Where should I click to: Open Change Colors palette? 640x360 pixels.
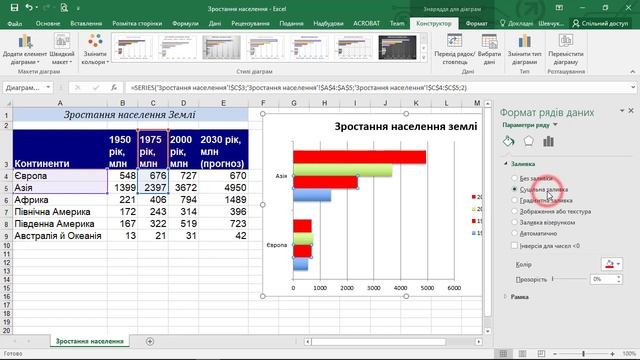tap(95, 49)
